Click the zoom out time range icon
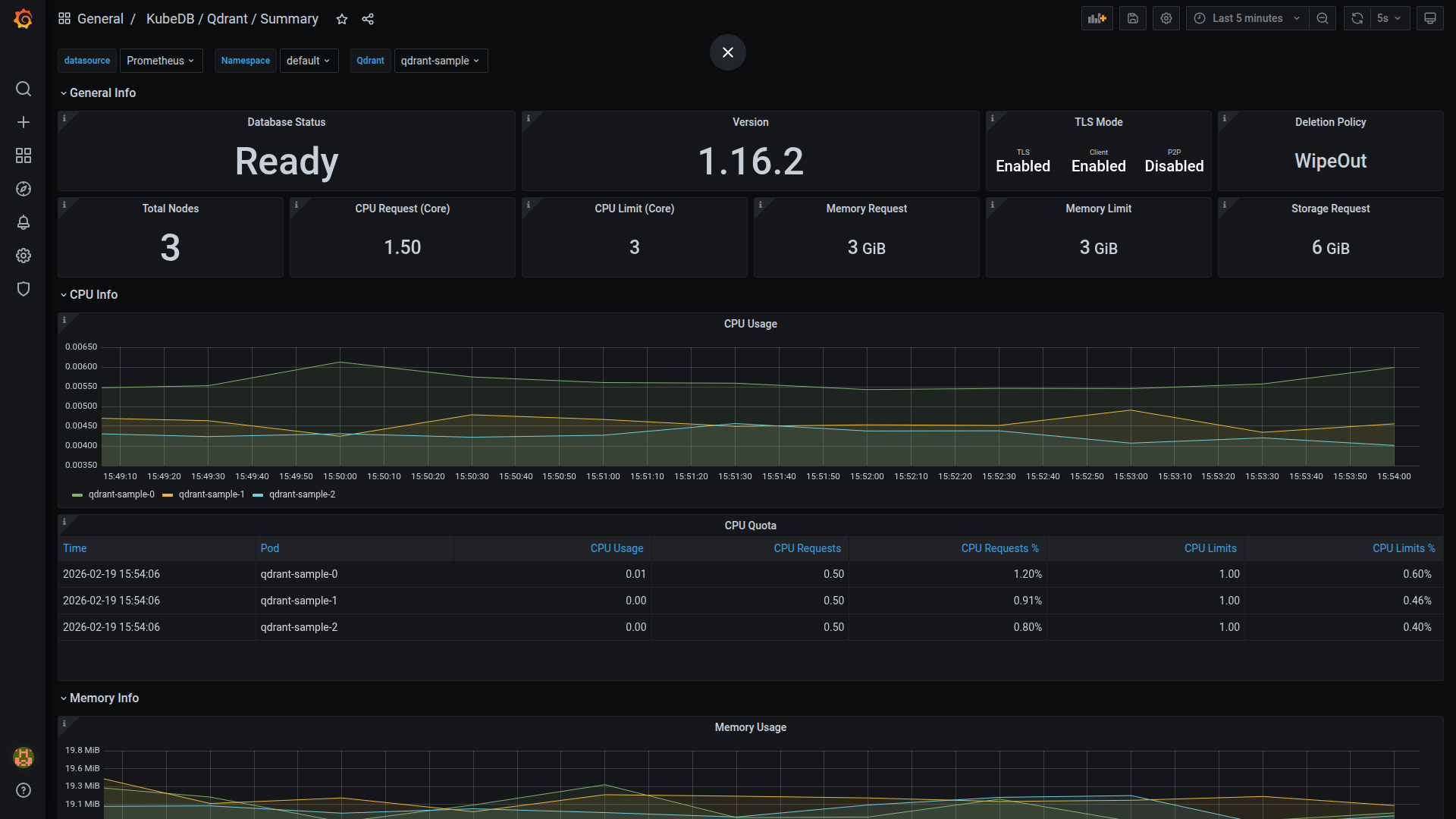 pyautogui.click(x=1323, y=18)
